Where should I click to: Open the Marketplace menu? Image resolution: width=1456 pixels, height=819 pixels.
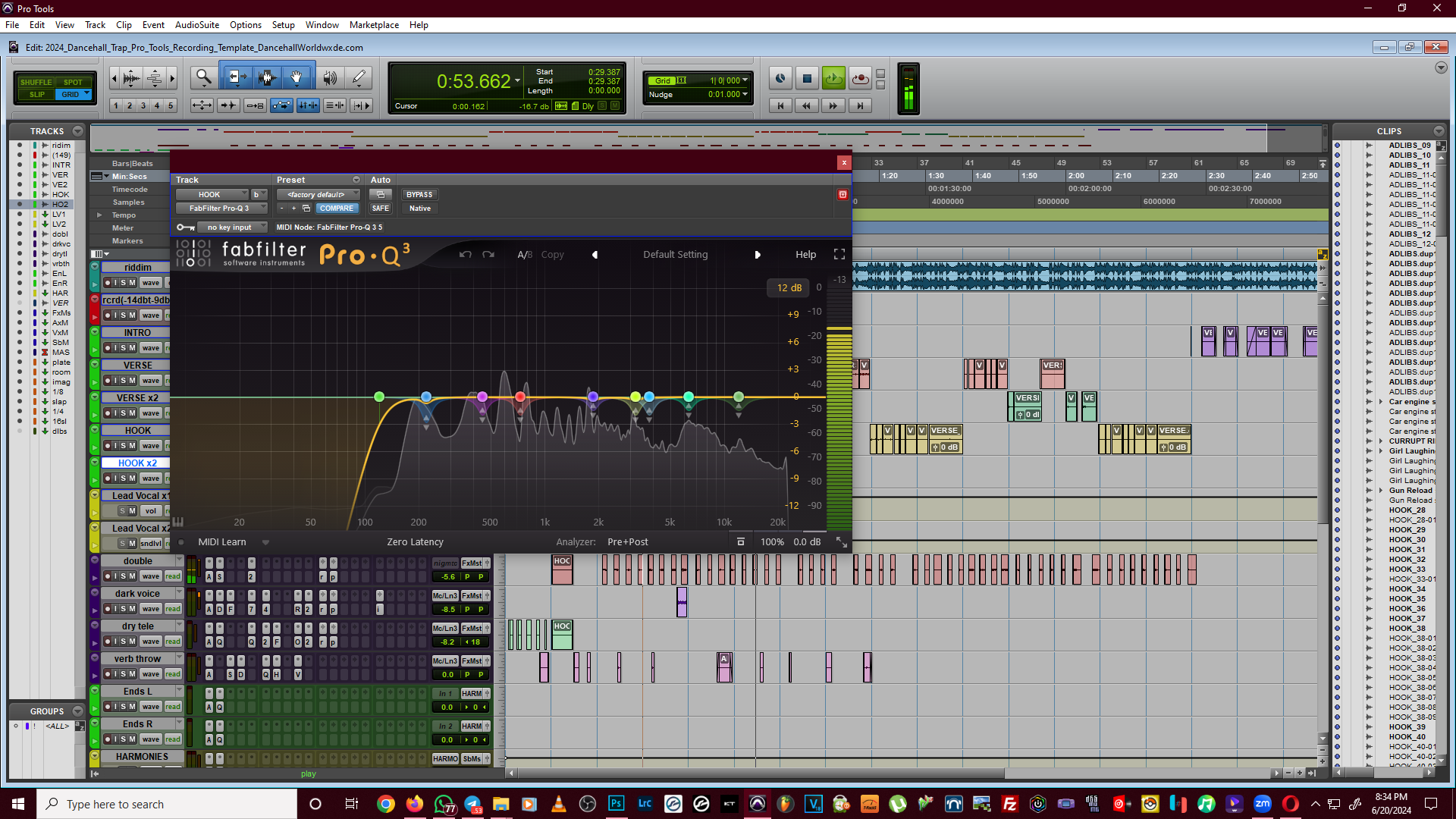click(x=374, y=25)
